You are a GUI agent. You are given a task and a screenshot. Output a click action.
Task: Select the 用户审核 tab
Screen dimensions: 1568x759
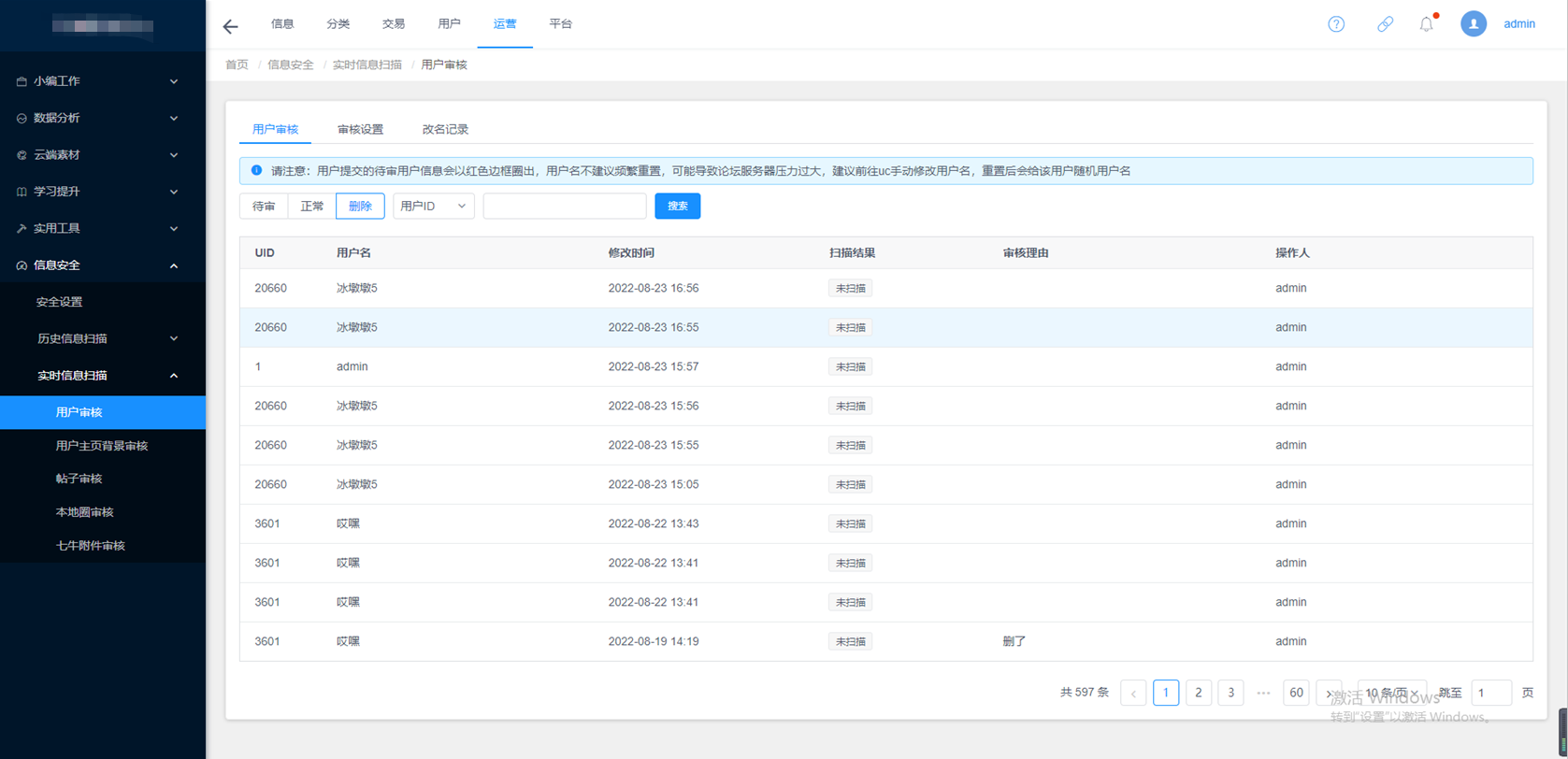click(275, 130)
